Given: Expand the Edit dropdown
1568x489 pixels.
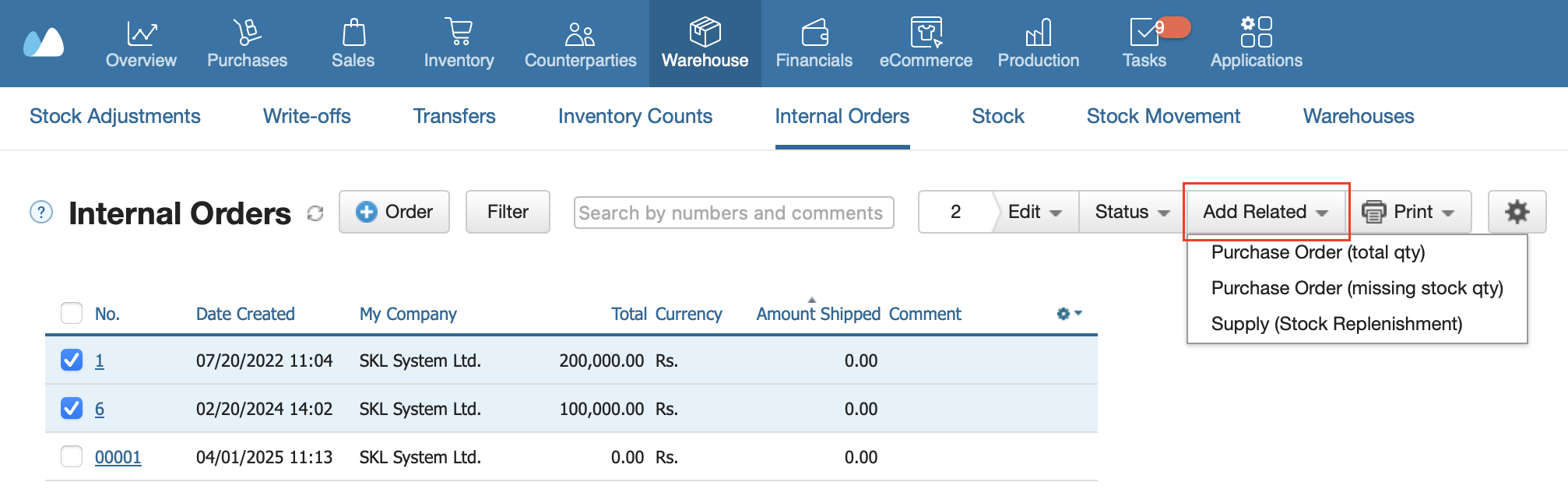Looking at the screenshot, I should [1035, 212].
